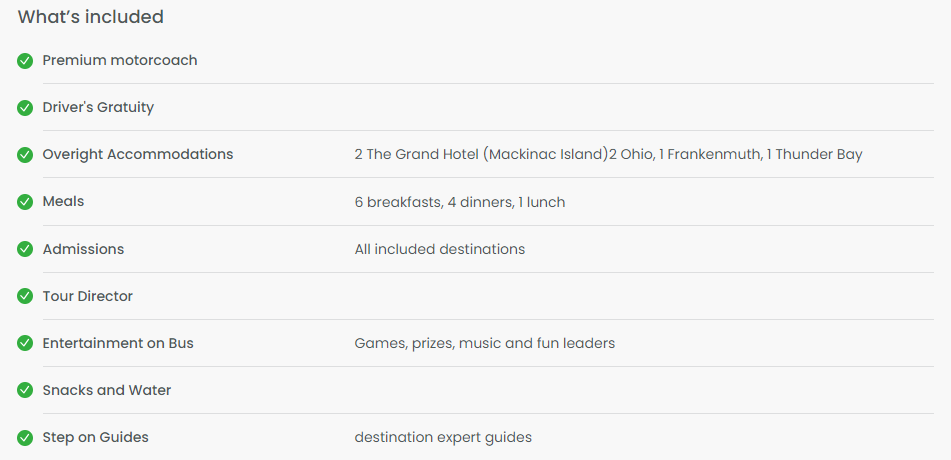Click the green checkmark beside Premium motorcoach
Viewport: 951px width, 460px height.
[x=25, y=61]
